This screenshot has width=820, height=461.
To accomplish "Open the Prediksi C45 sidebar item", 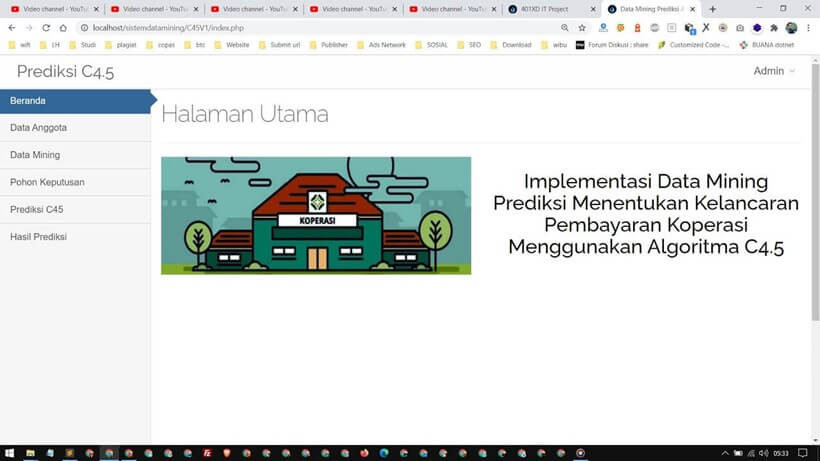I will coord(37,209).
